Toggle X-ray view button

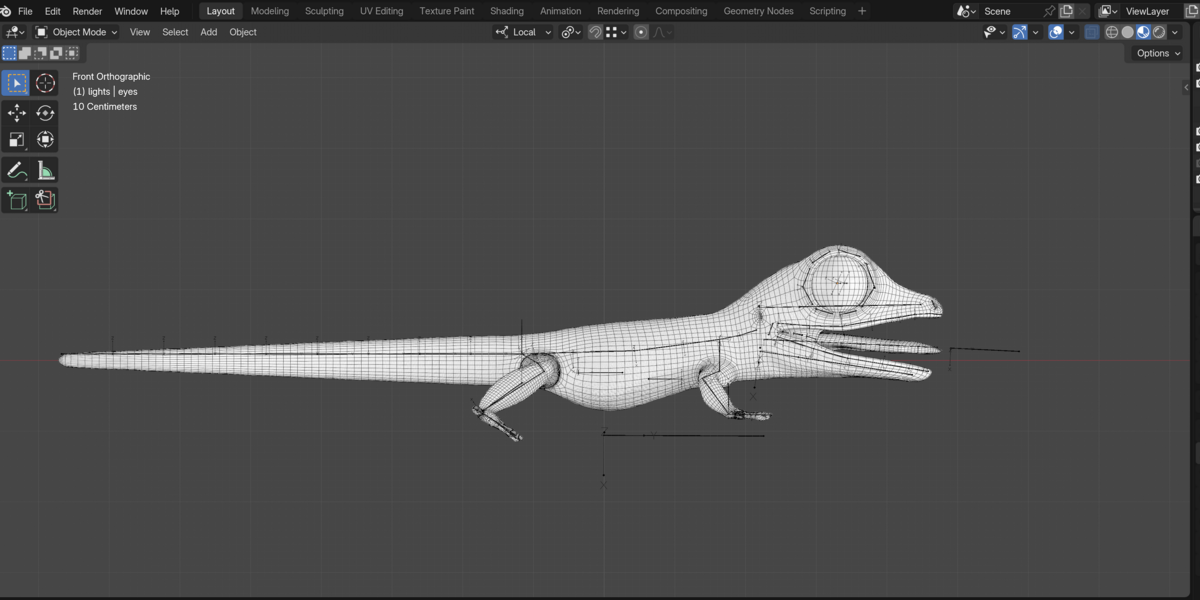click(x=1091, y=32)
